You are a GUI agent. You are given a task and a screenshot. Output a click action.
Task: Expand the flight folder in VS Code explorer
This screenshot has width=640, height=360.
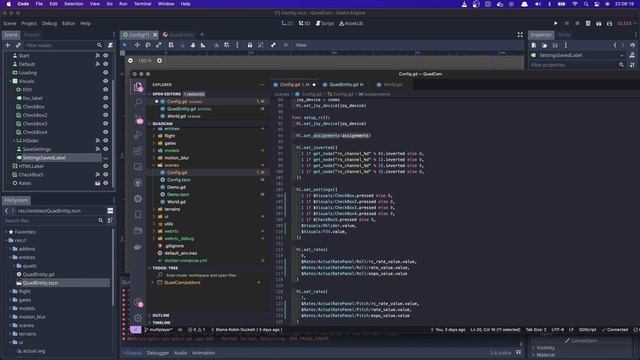coord(154,136)
